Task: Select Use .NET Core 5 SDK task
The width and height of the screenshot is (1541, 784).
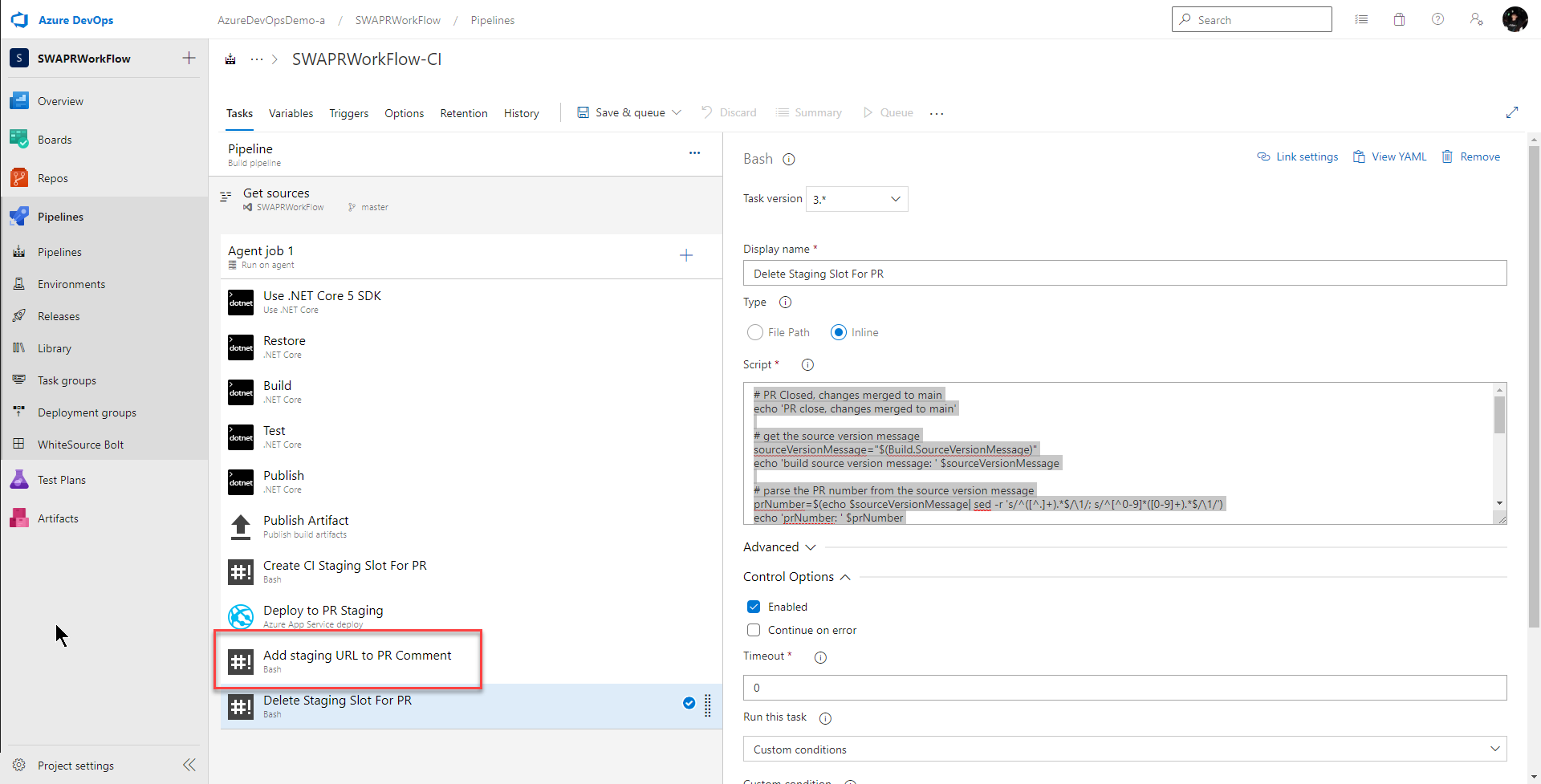Action: (x=471, y=302)
